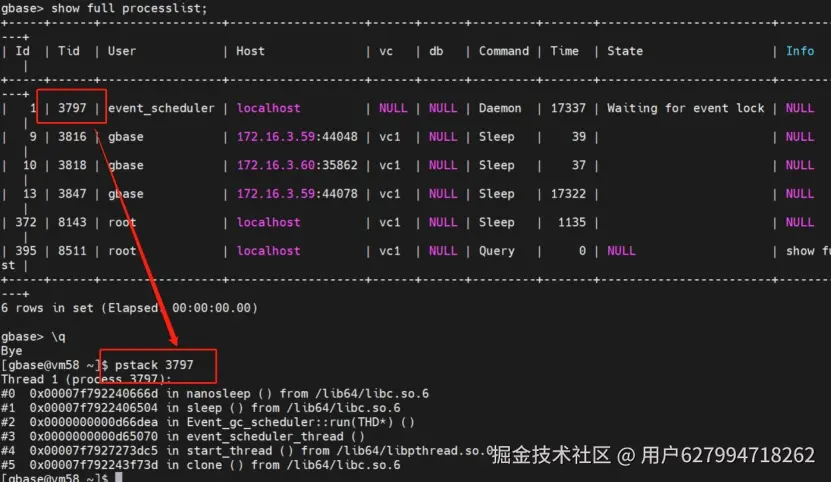Click time value 37
831x482 pixels.
point(579,165)
